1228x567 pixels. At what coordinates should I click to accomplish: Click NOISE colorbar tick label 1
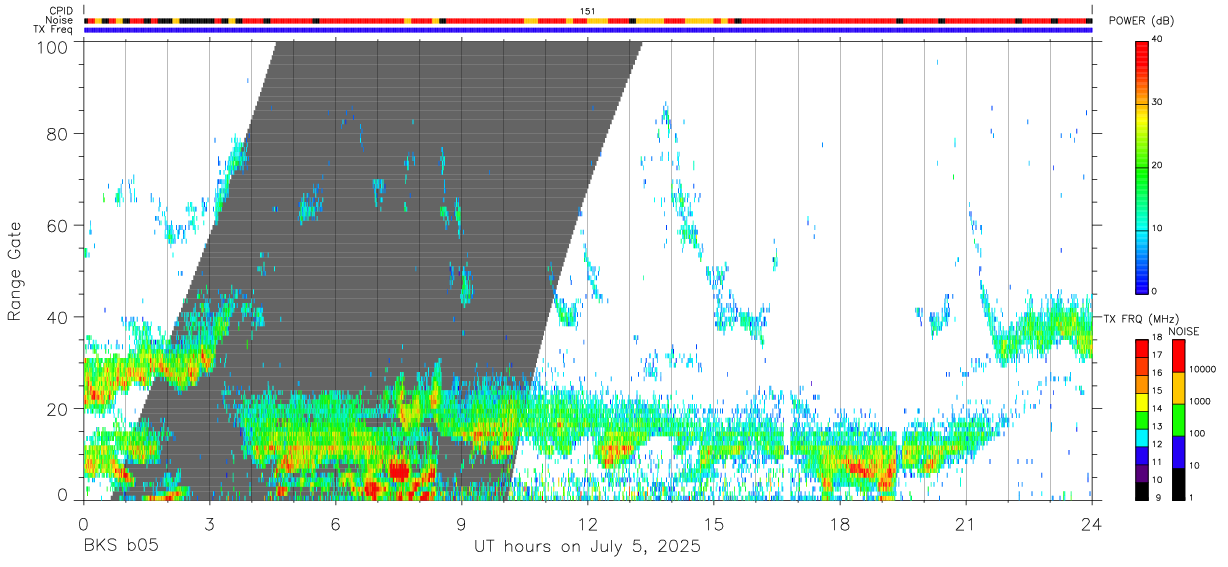click(1192, 497)
